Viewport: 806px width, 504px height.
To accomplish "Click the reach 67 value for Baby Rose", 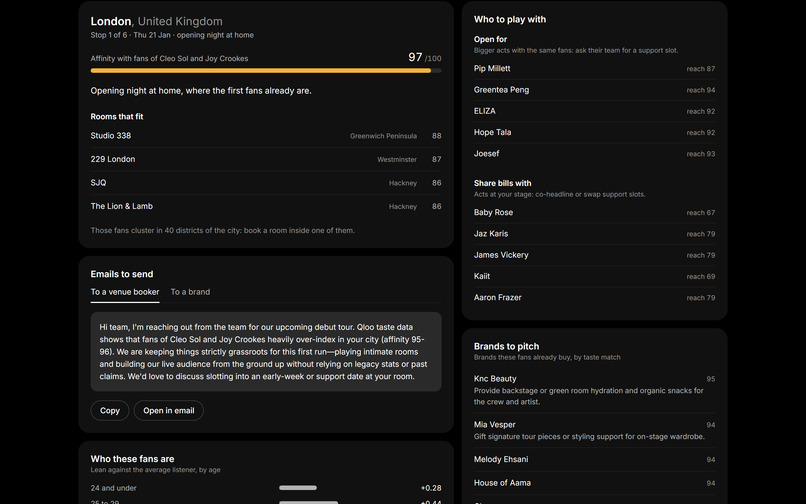I will click(x=701, y=212).
